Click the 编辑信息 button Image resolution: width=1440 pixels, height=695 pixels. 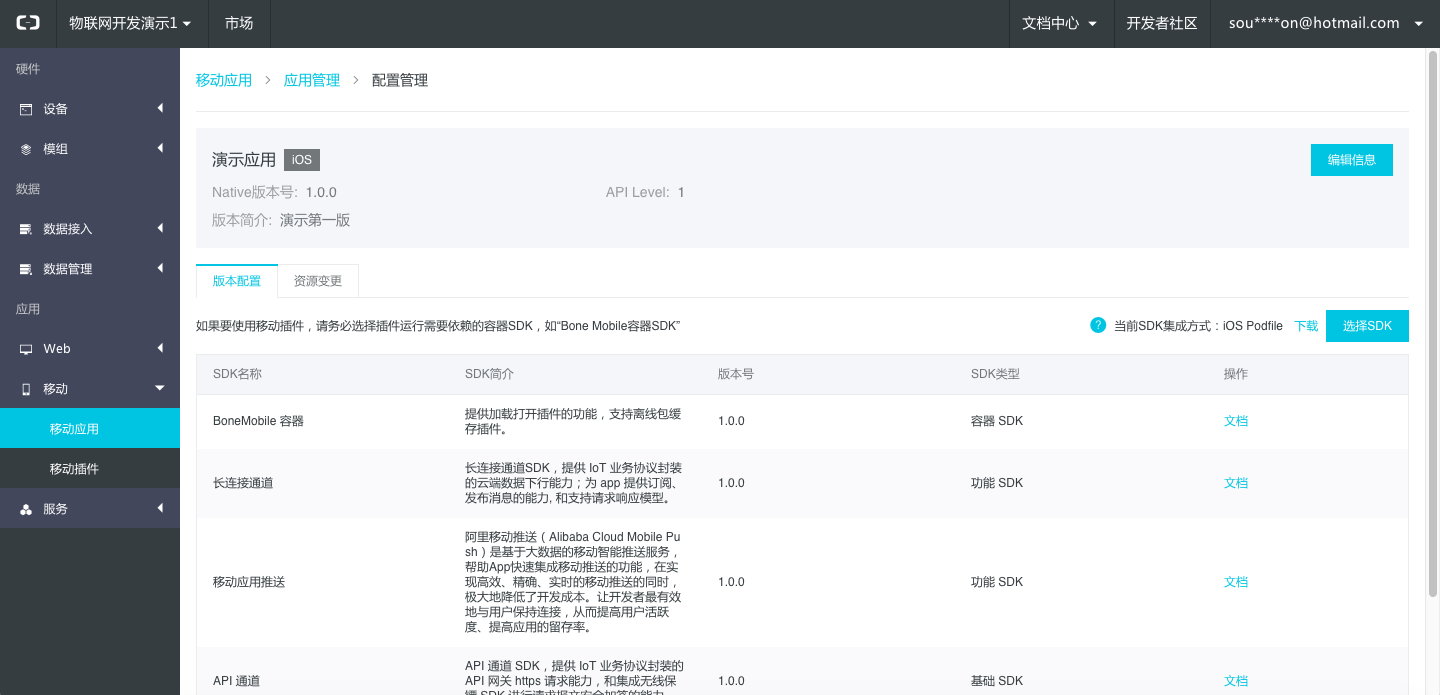click(1351, 160)
